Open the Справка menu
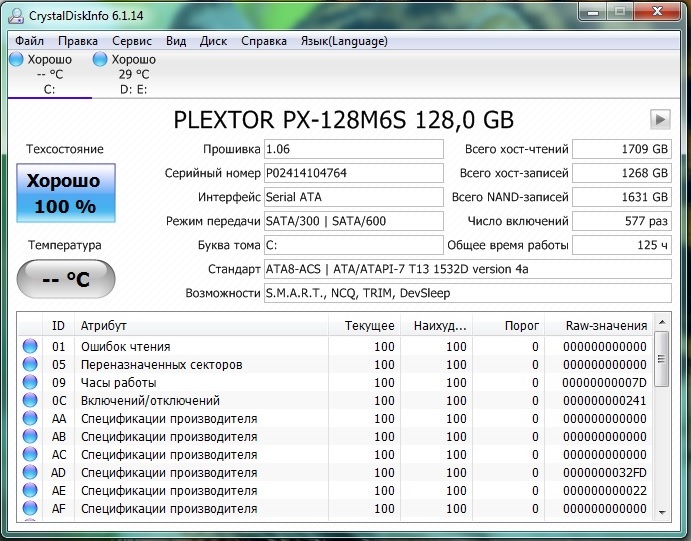The width and height of the screenshot is (691, 541). click(x=264, y=41)
